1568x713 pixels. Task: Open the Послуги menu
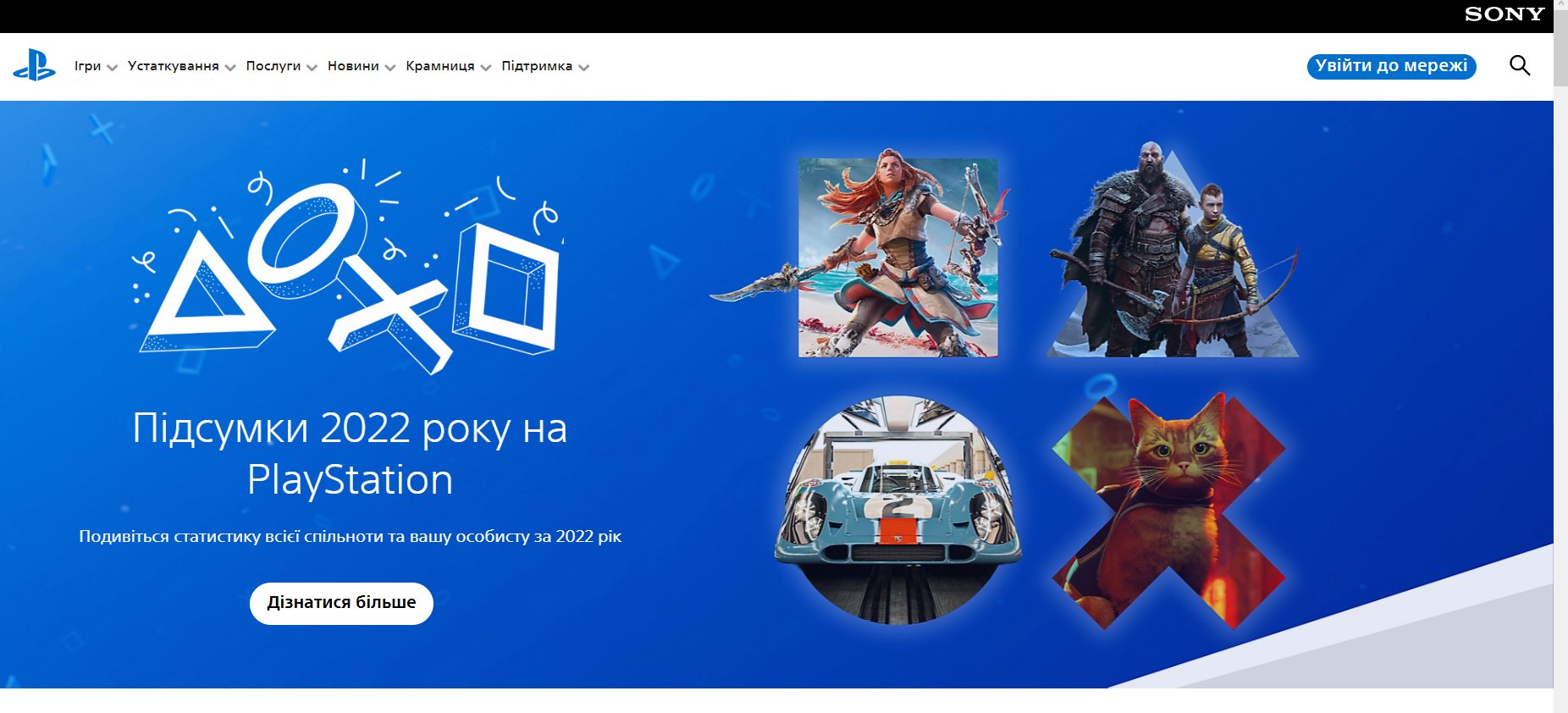coord(273,66)
